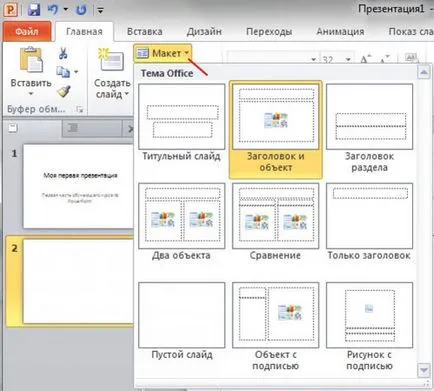The image size is (434, 391).
Task: Choose the Заголовок и объект layout
Action: tap(276, 129)
